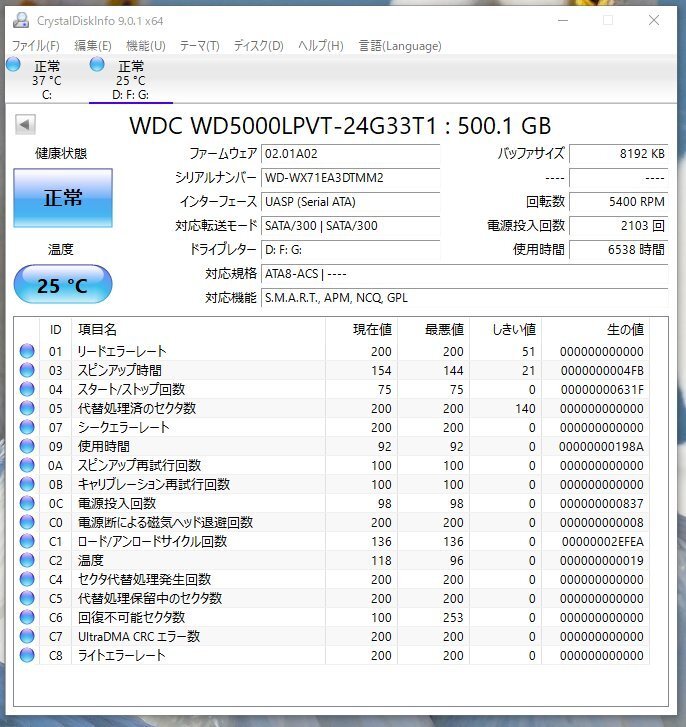Click status orb for 04 スタート/ストップ回数

coord(27,389)
